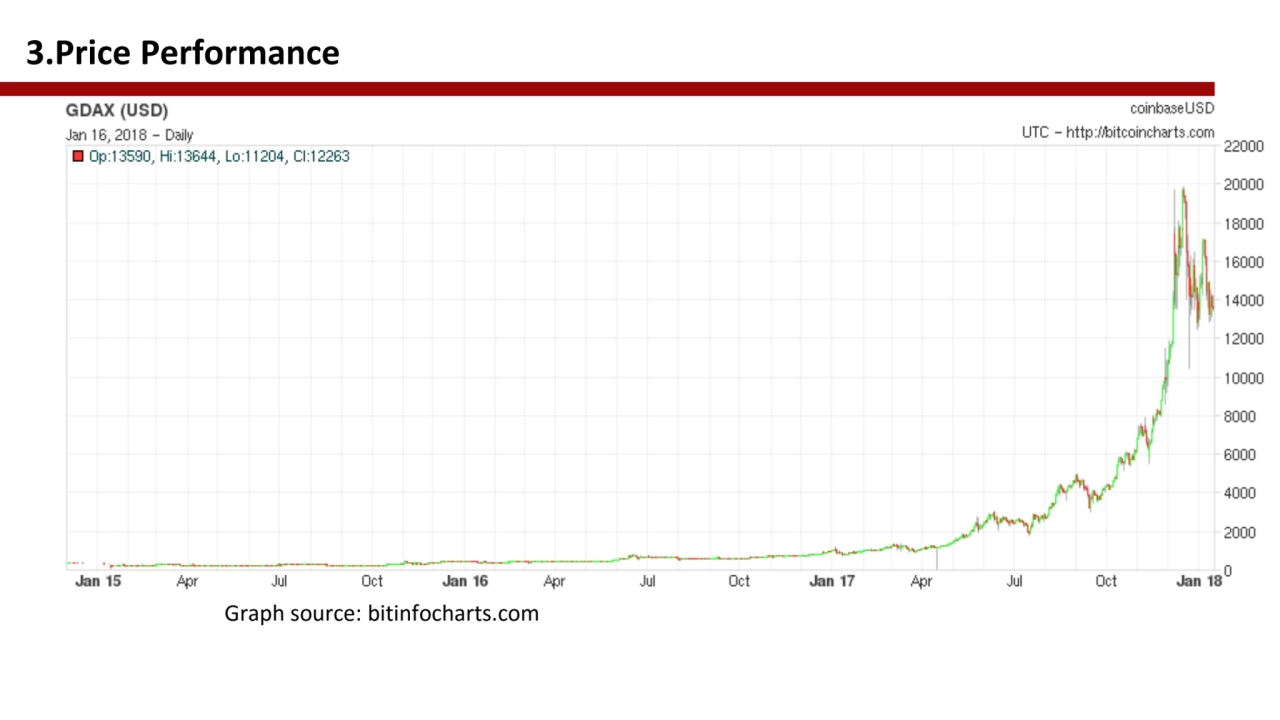This screenshot has width=1280, height=720.
Task: Click the price peak near 20000 on chart
Action: (x=1183, y=189)
